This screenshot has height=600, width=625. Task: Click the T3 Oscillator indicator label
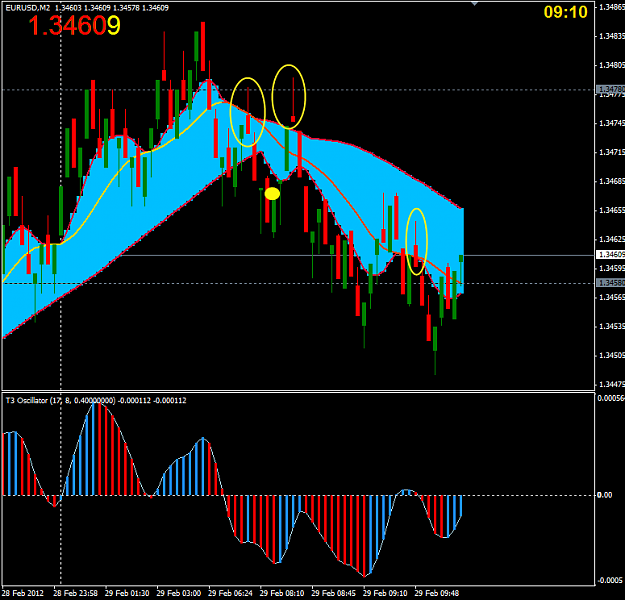96,400
